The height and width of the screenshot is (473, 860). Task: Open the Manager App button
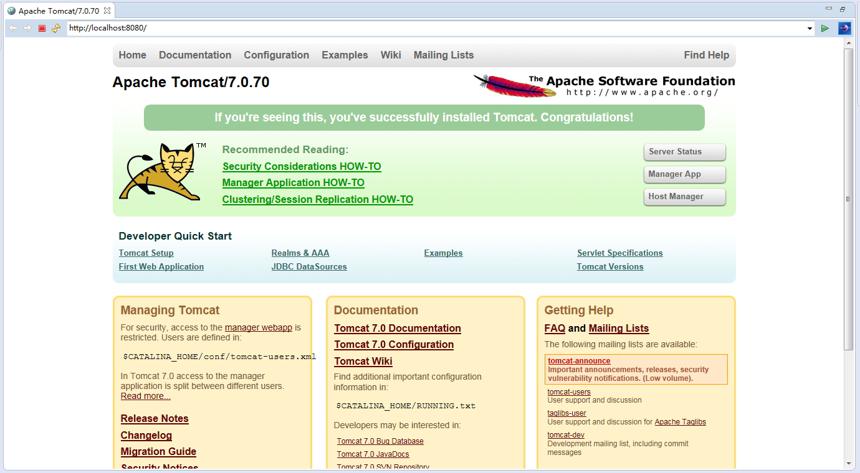click(x=684, y=174)
